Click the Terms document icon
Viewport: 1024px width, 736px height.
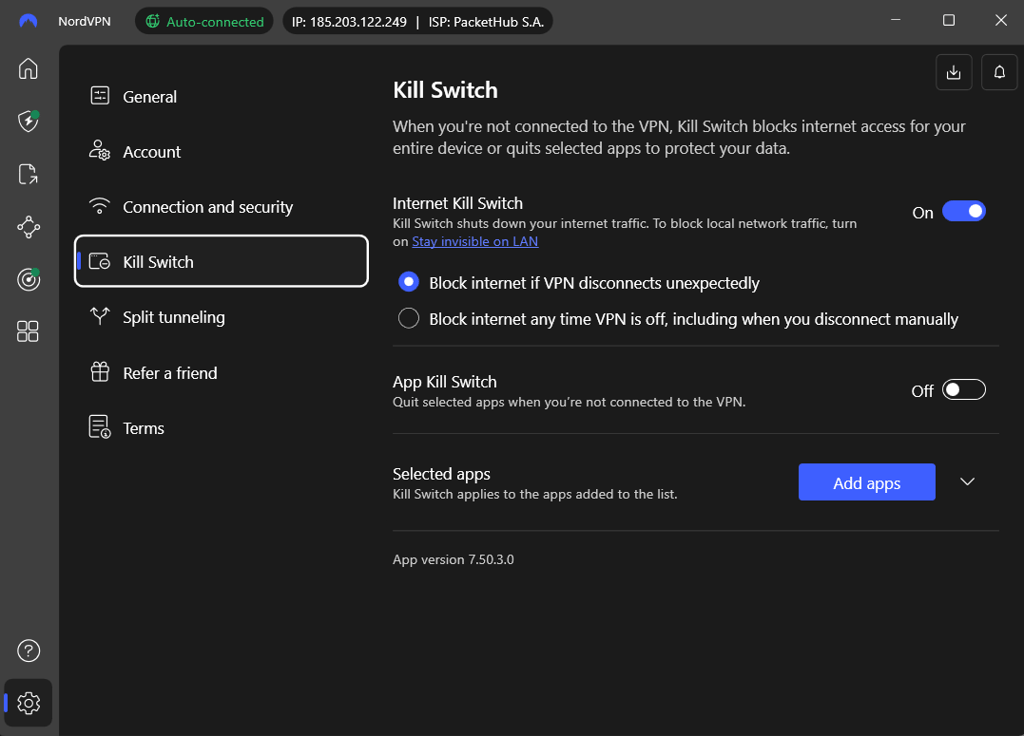100,427
